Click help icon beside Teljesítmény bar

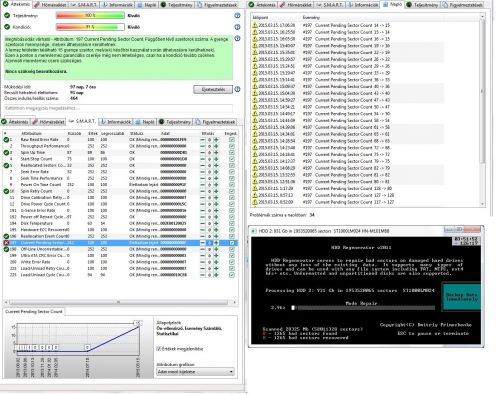(237, 15)
